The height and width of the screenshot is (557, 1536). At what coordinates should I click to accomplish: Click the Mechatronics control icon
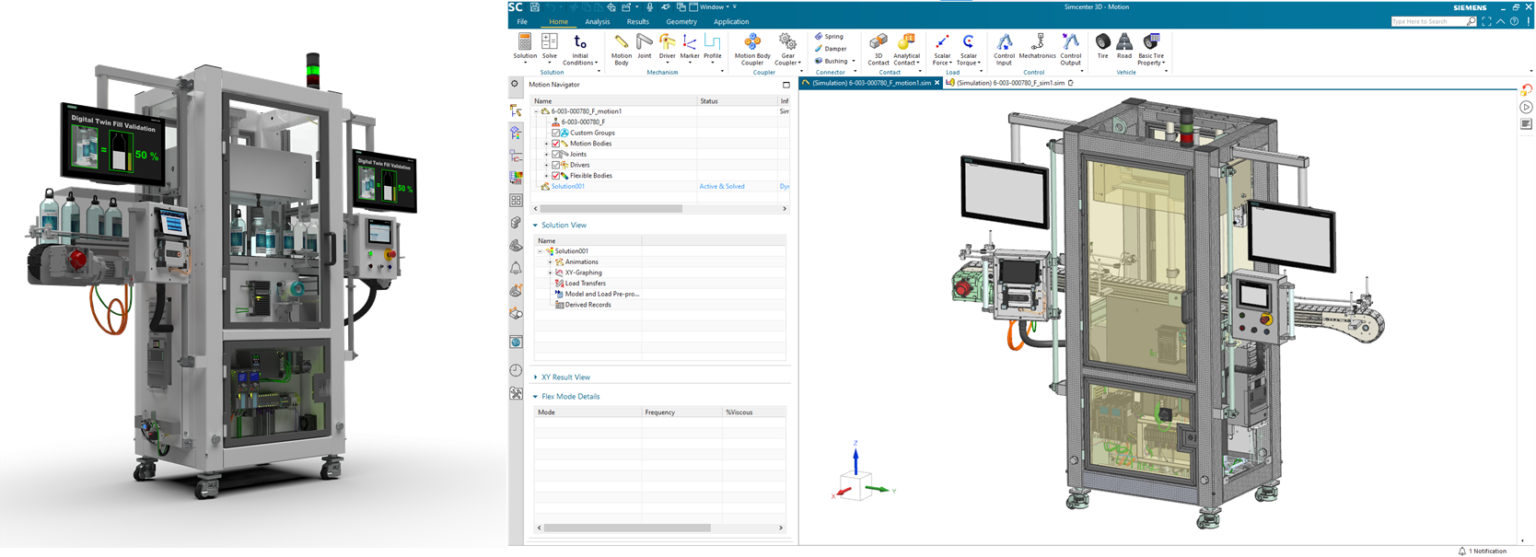coord(1037,43)
